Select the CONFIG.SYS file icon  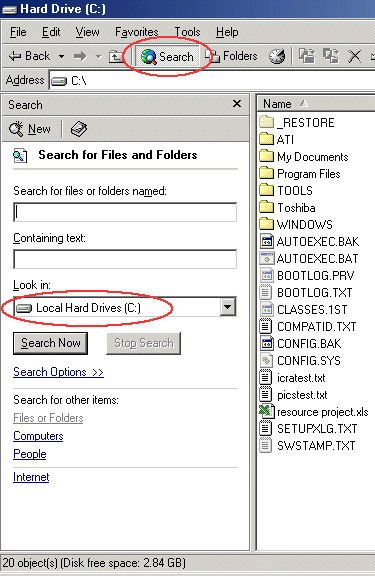coord(266,360)
